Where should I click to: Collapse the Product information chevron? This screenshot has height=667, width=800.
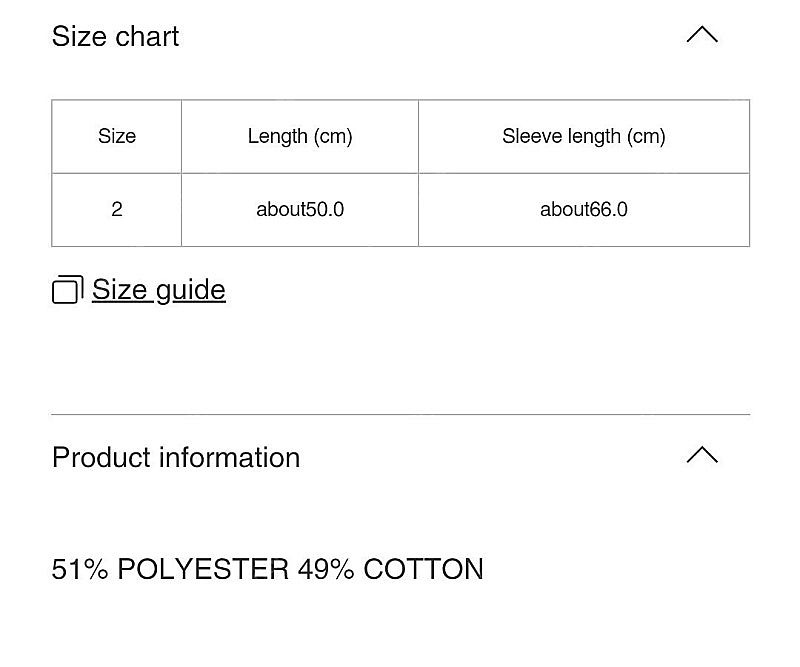point(702,455)
